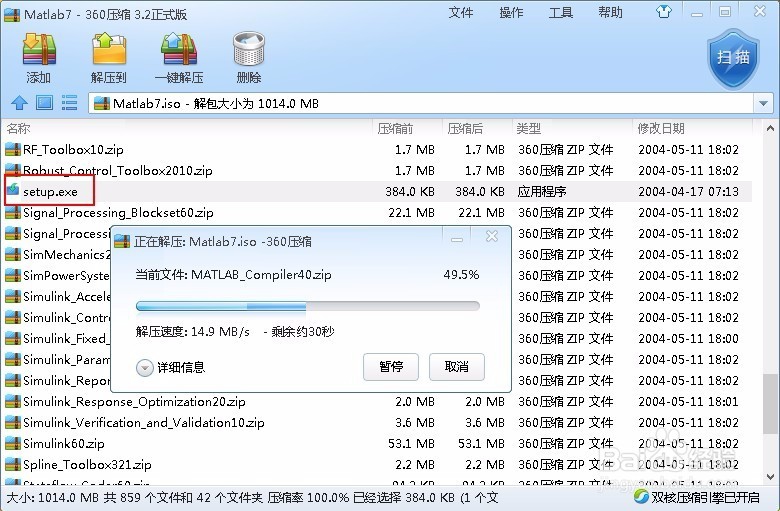The height and width of the screenshot is (511, 780).
Task: Click 双核压缩引擎已开启 status text
Action: coord(705,497)
